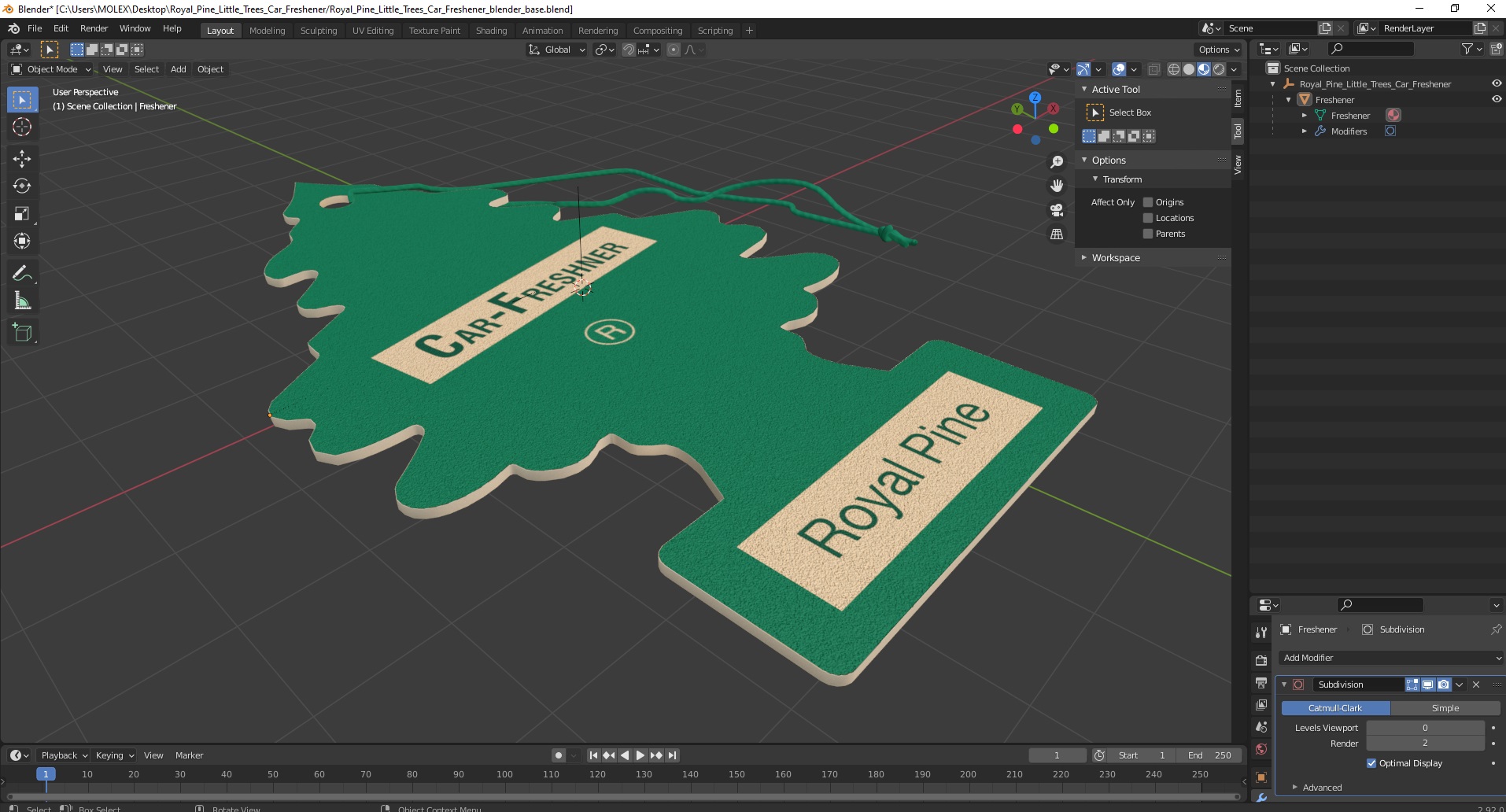1506x812 pixels.
Task: Toggle proportional editing in header
Action: pyautogui.click(x=674, y=50)
